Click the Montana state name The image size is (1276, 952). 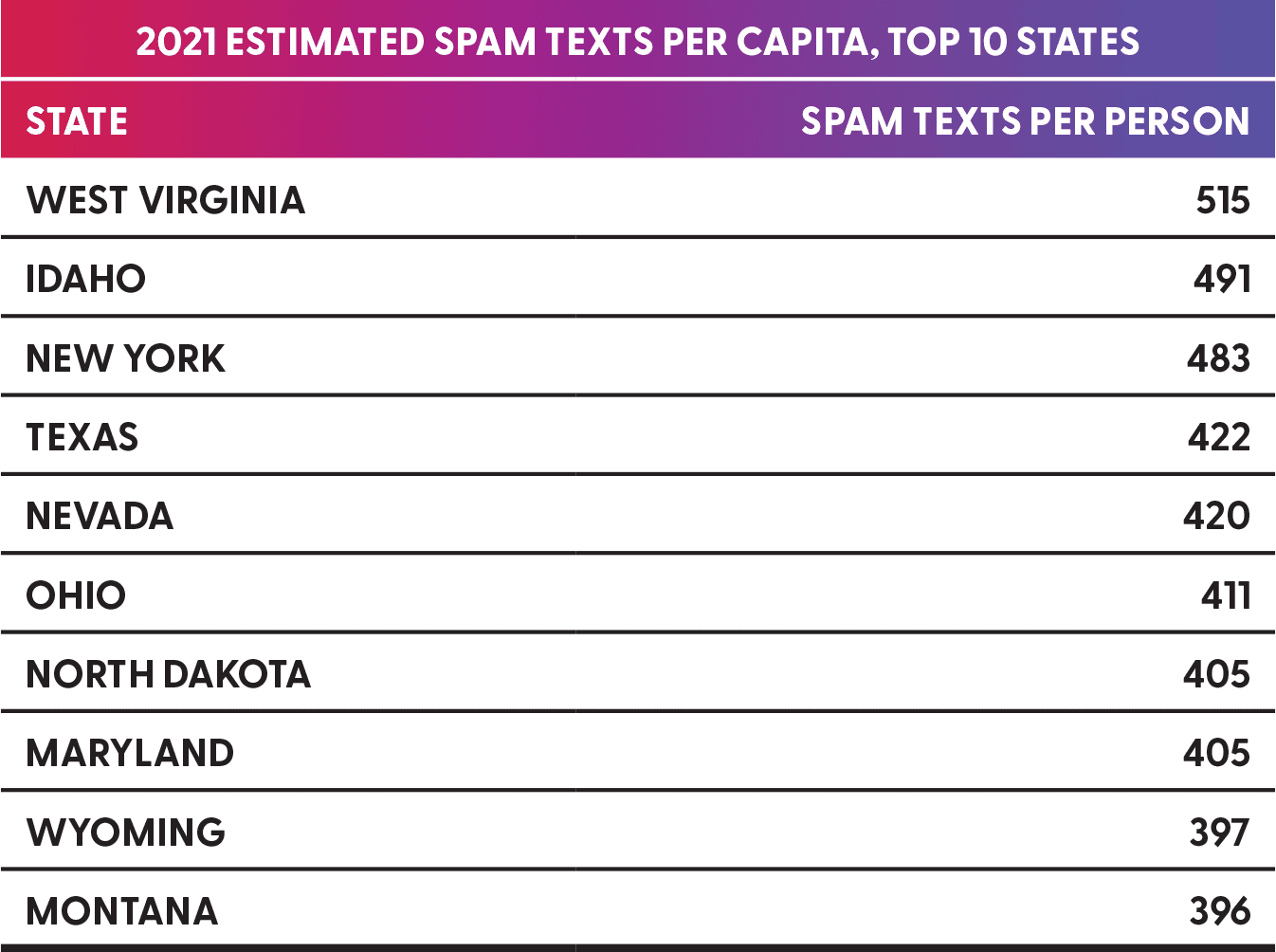122,911
